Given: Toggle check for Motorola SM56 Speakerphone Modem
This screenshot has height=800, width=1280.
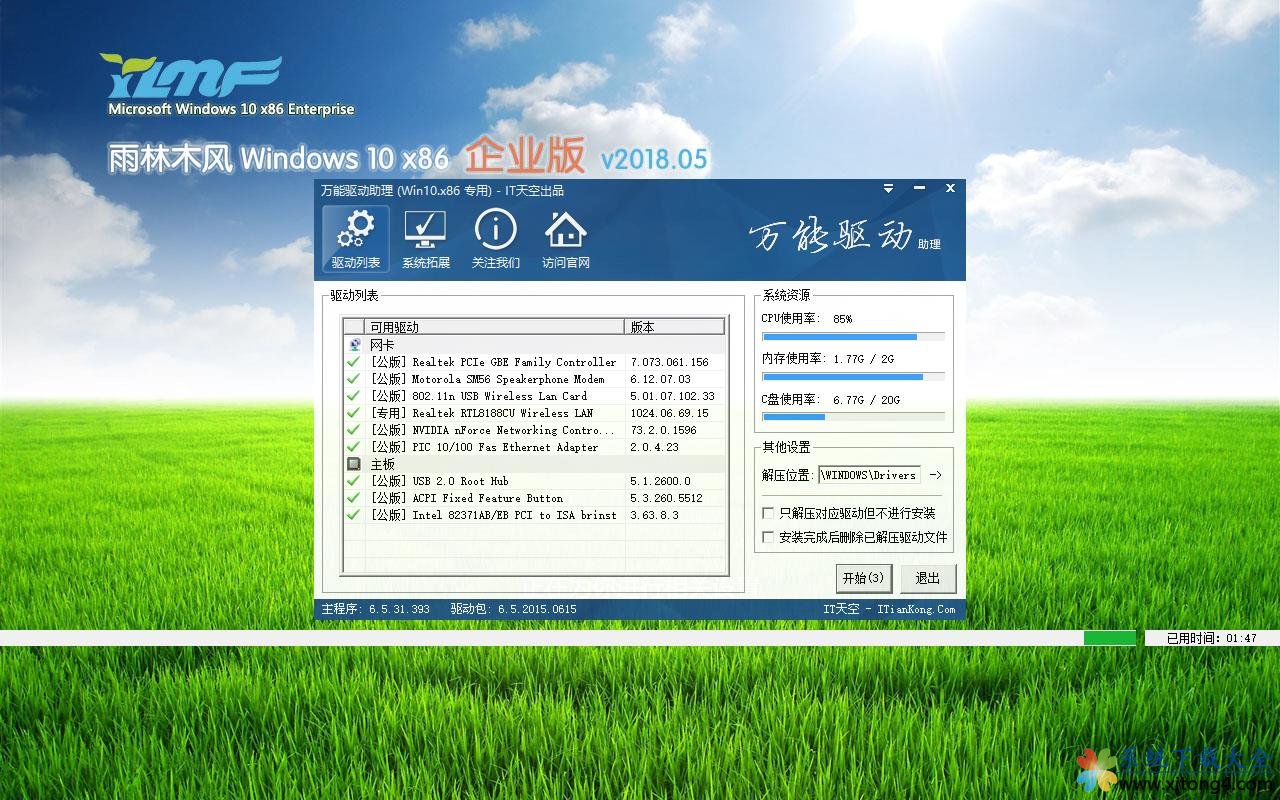Looking at the screenshot, I should click(353, 379).
